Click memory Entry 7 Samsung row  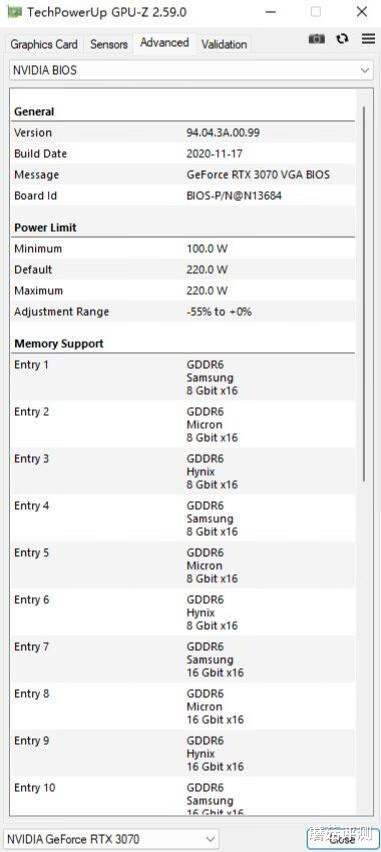(x=183, y=660)
